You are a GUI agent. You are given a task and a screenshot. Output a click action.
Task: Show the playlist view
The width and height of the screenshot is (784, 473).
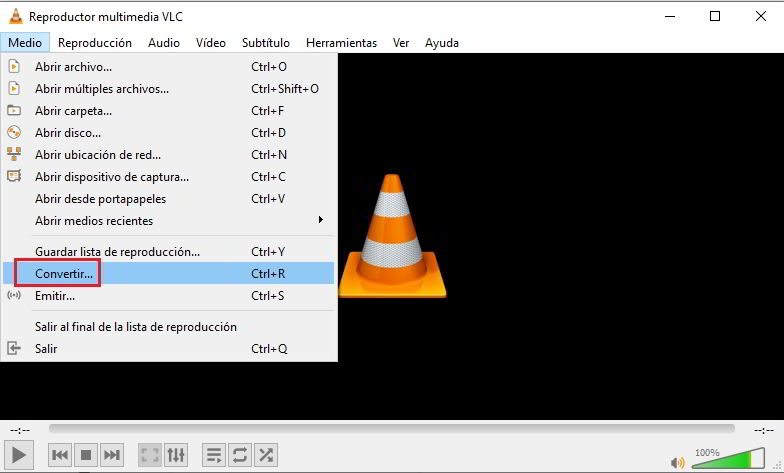[x=215, y=455]
